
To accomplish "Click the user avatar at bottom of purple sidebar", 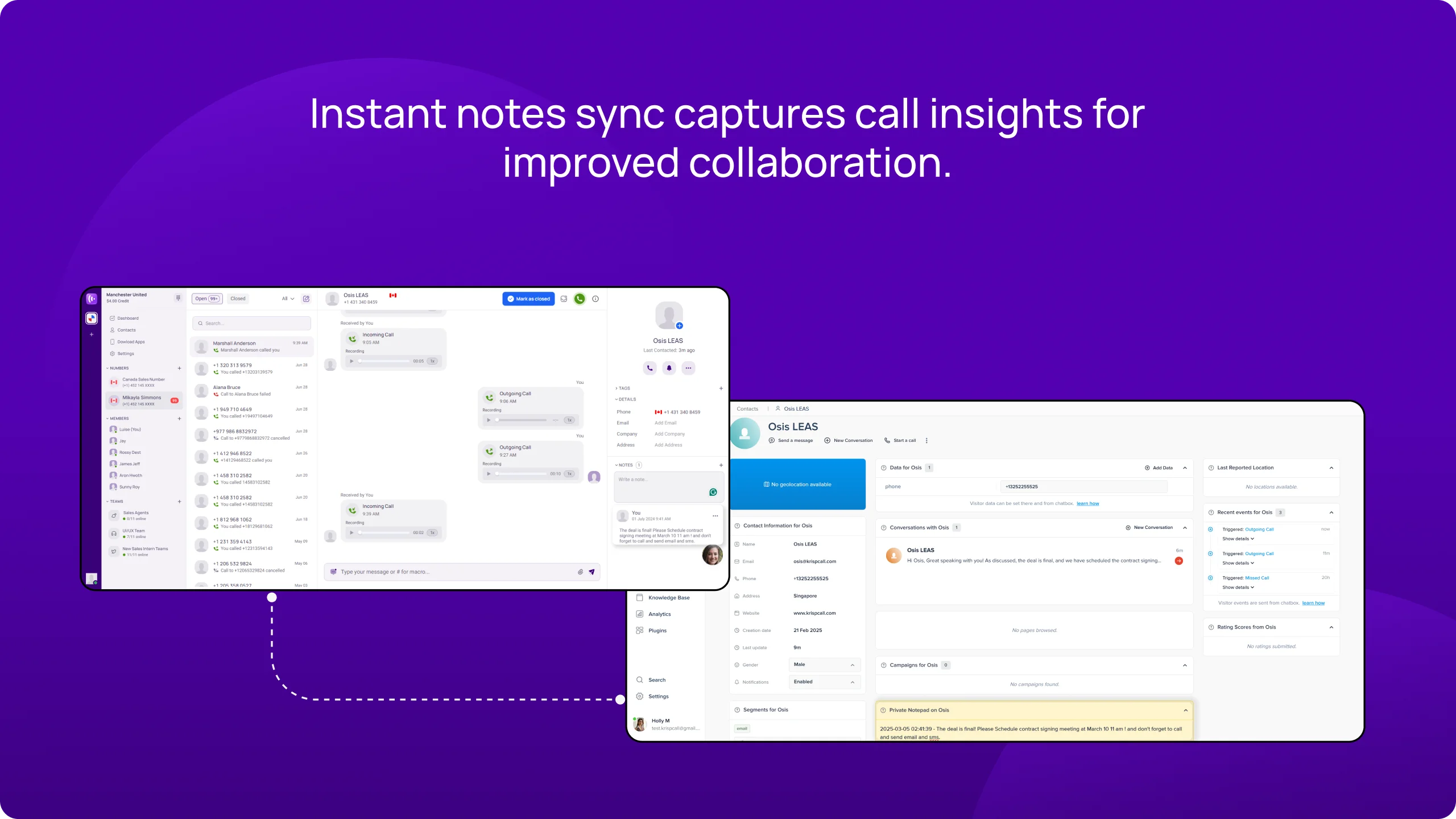I will [91, 578].
